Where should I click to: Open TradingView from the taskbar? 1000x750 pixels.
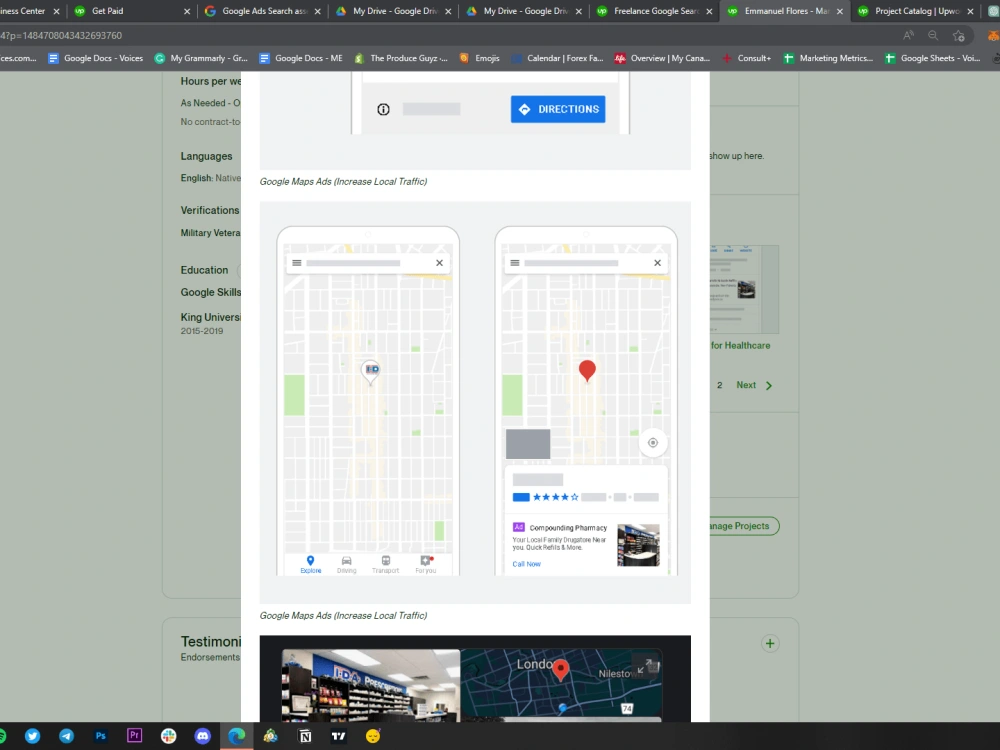(339, 736)
